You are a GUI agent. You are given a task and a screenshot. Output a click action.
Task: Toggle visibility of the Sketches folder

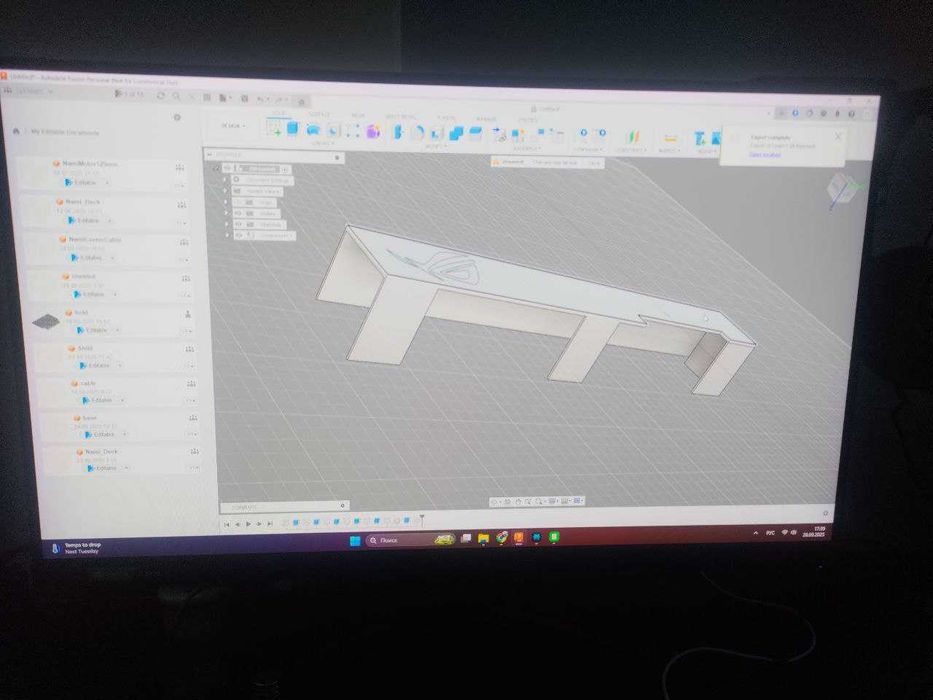[239, 224]
